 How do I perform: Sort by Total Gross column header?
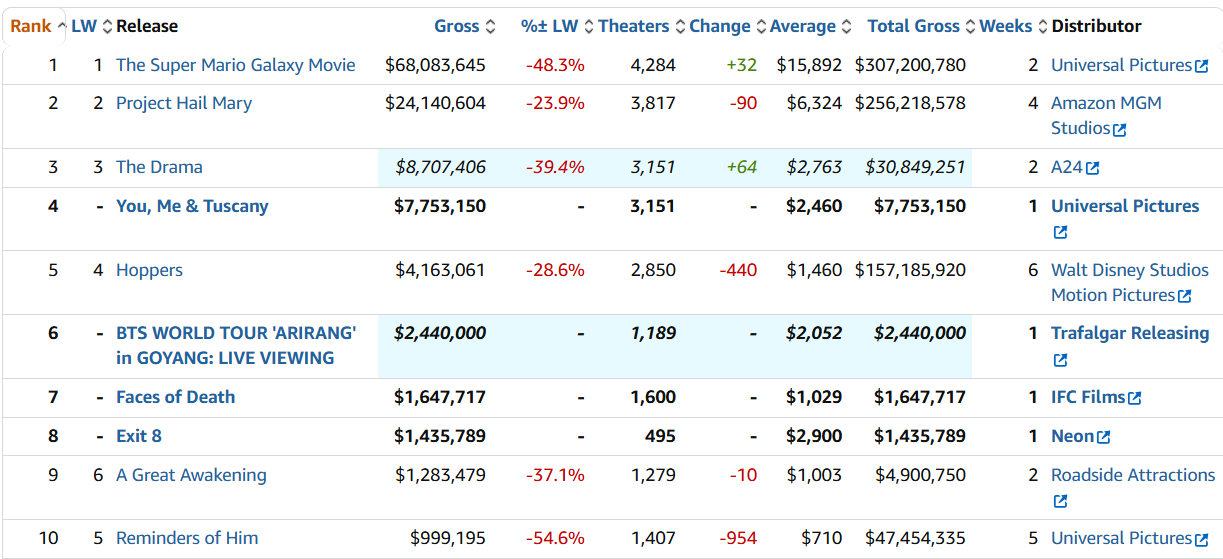point(913,26)
